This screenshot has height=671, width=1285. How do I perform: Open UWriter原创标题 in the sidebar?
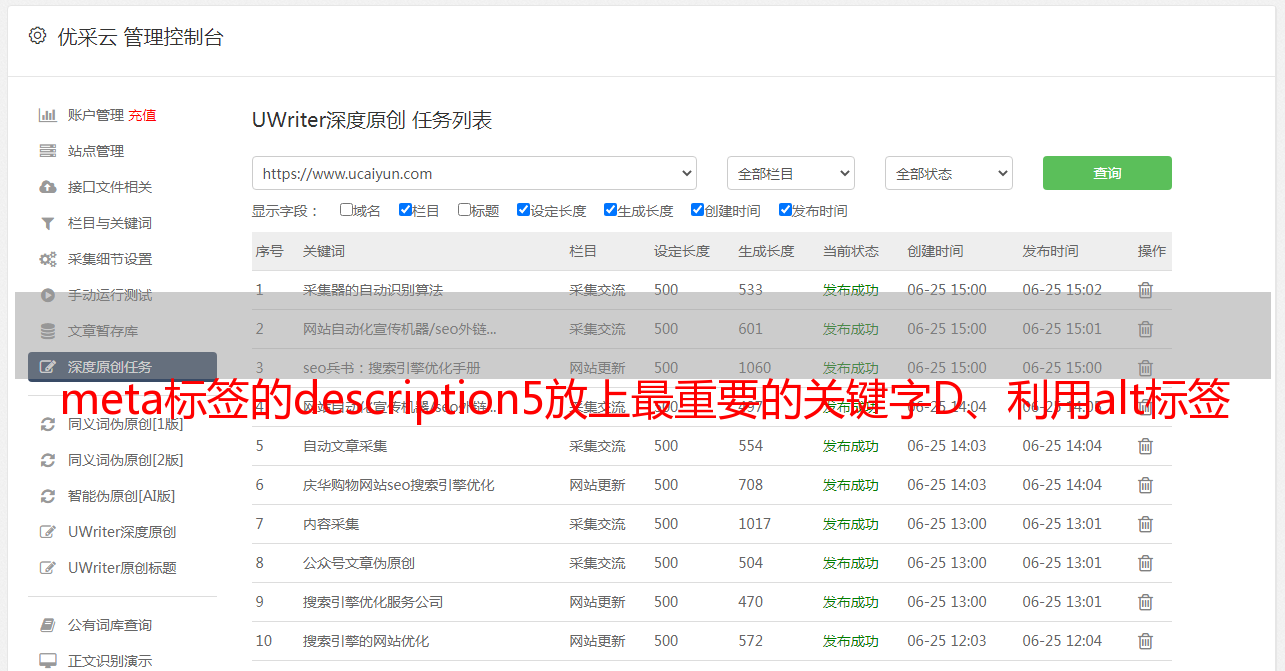coord(122,568)
